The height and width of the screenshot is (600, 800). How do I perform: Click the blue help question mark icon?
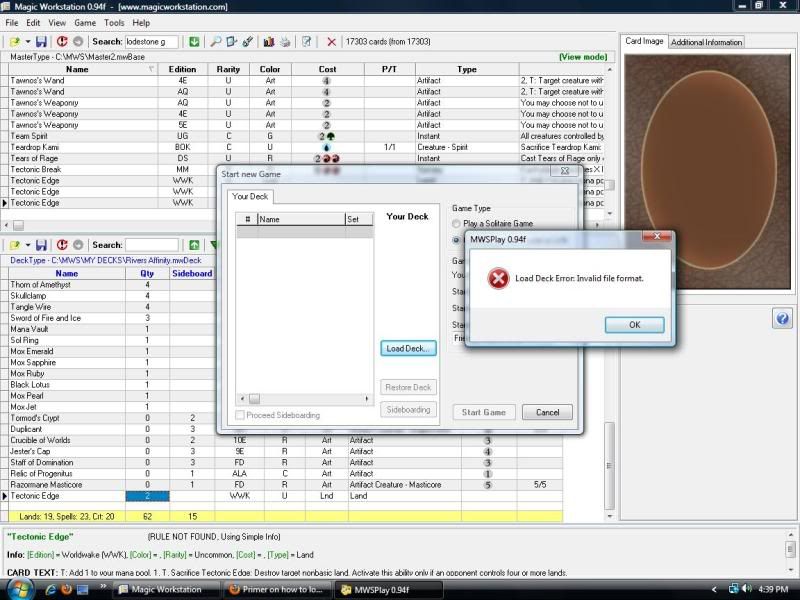(782, 319)
